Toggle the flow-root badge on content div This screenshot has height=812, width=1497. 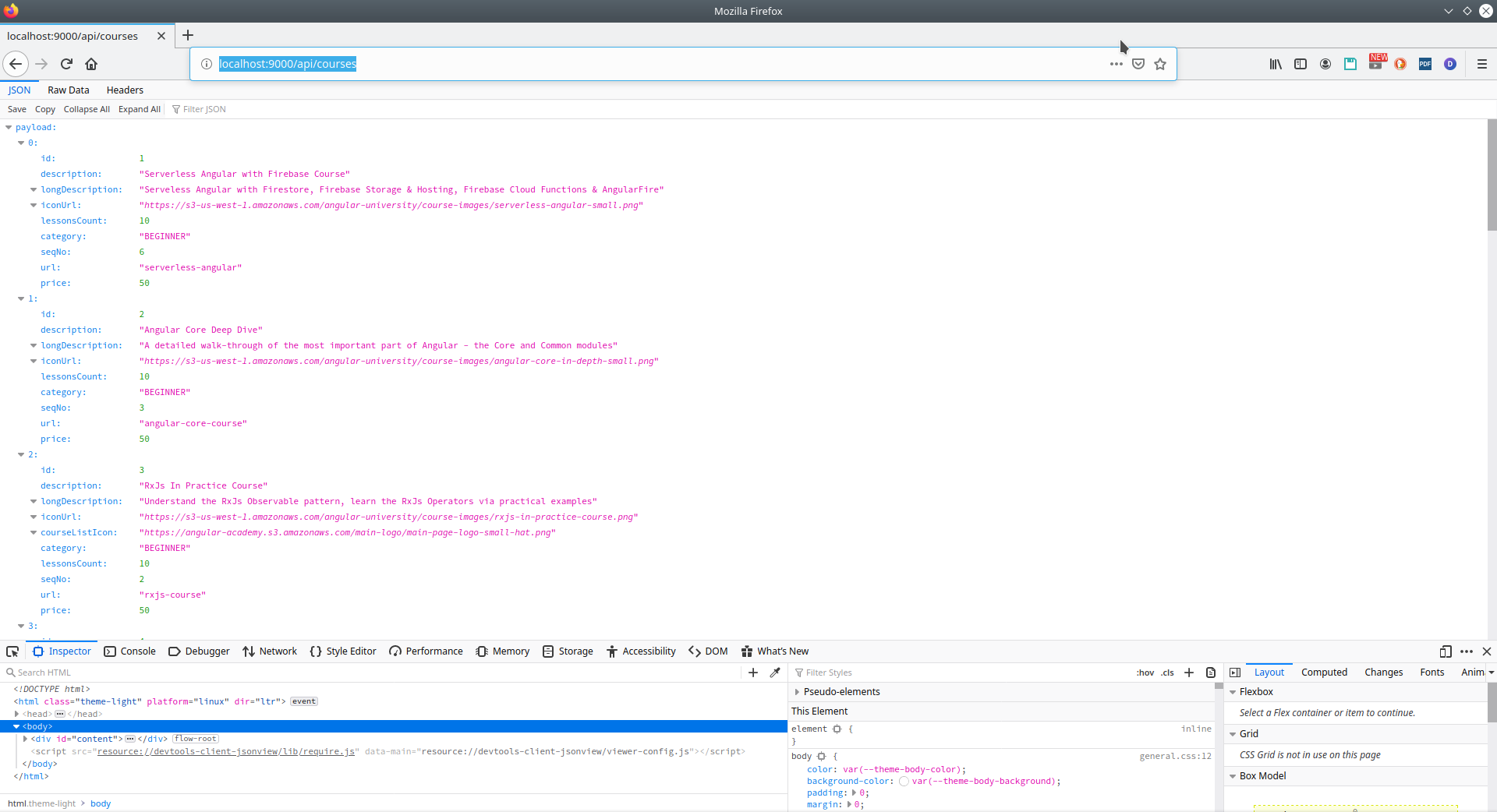click(x=196, y=739)
